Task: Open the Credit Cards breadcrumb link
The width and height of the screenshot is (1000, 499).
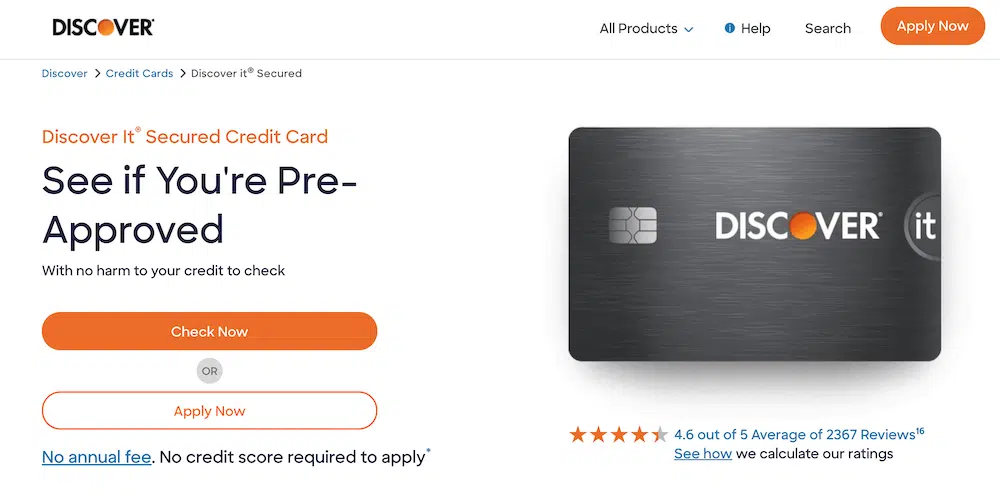Action: click(x=140, y=74)
